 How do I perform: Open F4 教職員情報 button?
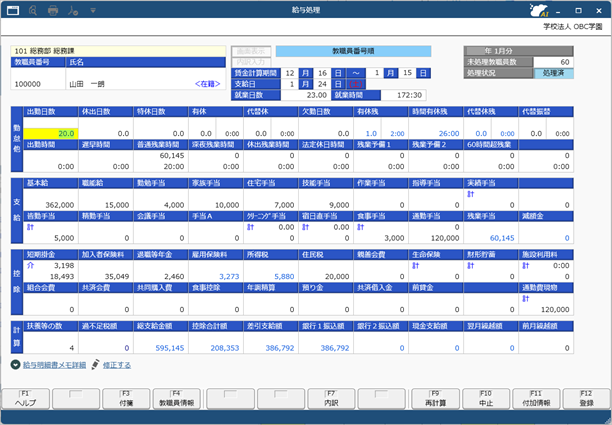coord(176,398)
